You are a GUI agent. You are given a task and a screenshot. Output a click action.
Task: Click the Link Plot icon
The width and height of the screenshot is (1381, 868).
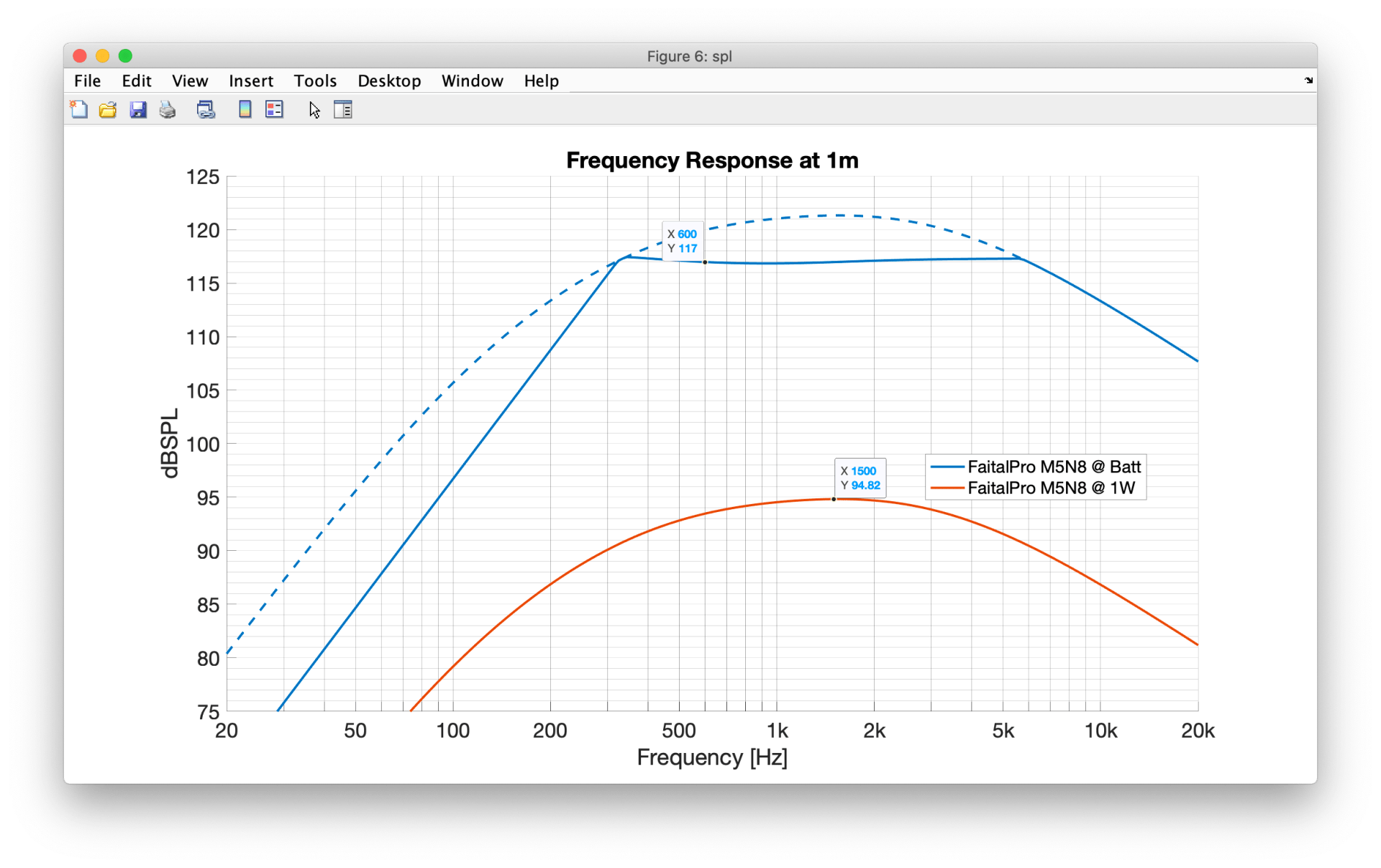click(206, 110)
